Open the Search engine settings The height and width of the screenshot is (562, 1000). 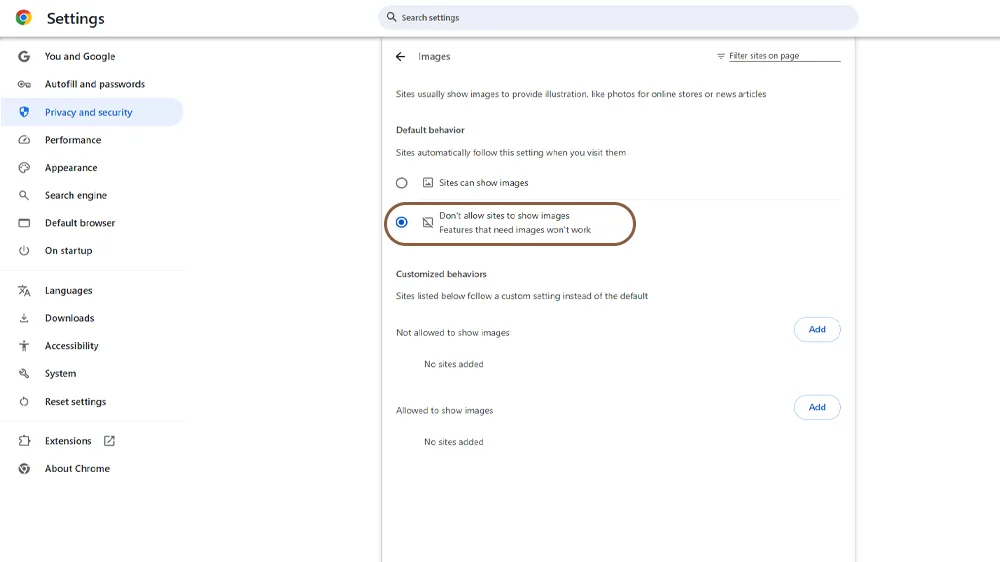75,196
